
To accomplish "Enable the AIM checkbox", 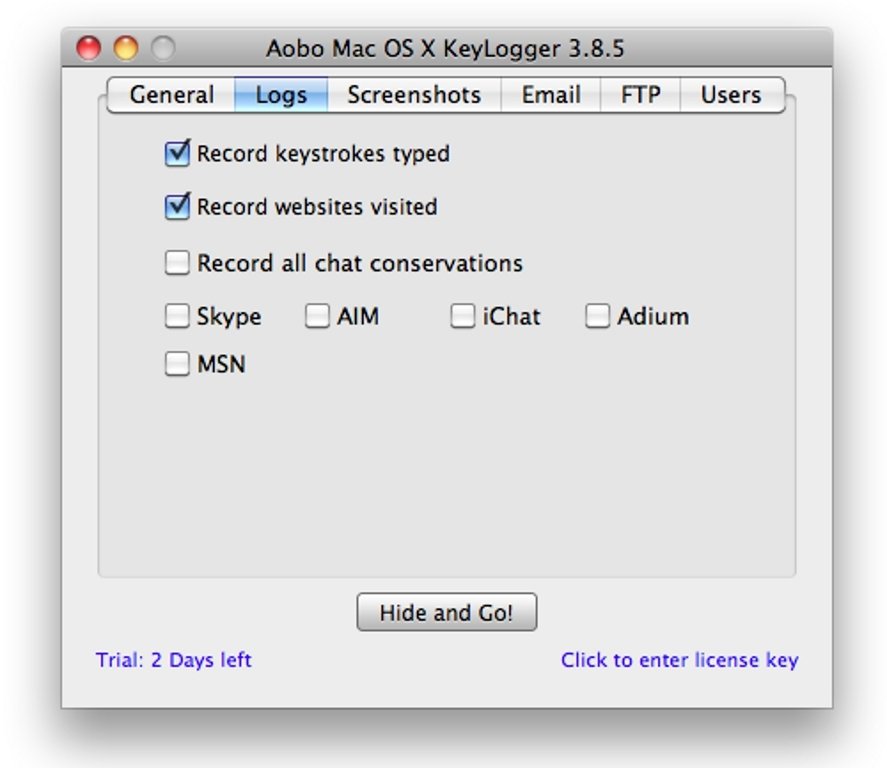I will [317, 316].
